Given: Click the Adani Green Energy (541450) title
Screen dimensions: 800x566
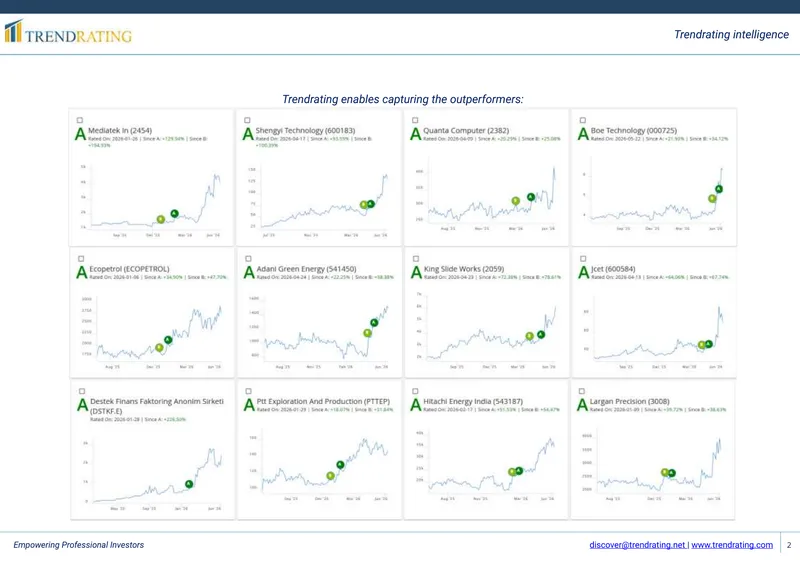Looking at the screenshot, I should [307, 269].
